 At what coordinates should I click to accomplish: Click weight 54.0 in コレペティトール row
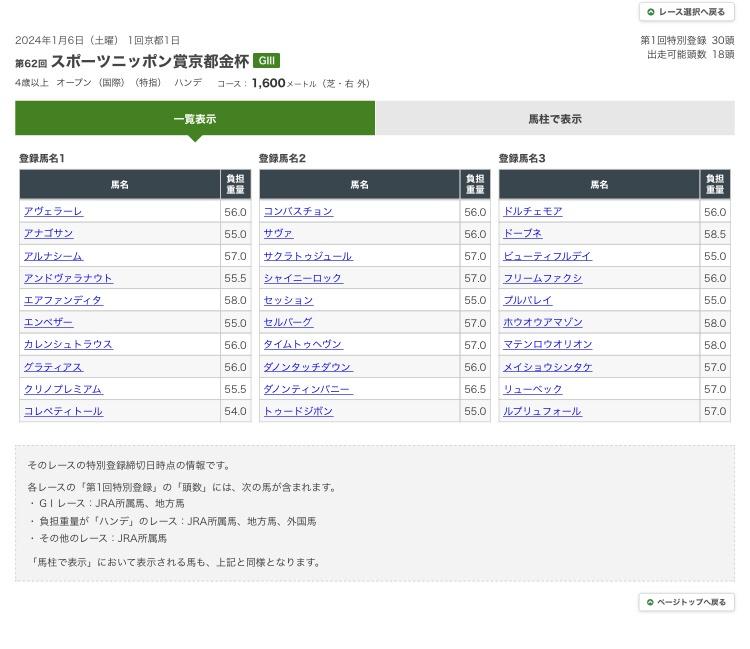pyautogui.click(x=235, y=411)
